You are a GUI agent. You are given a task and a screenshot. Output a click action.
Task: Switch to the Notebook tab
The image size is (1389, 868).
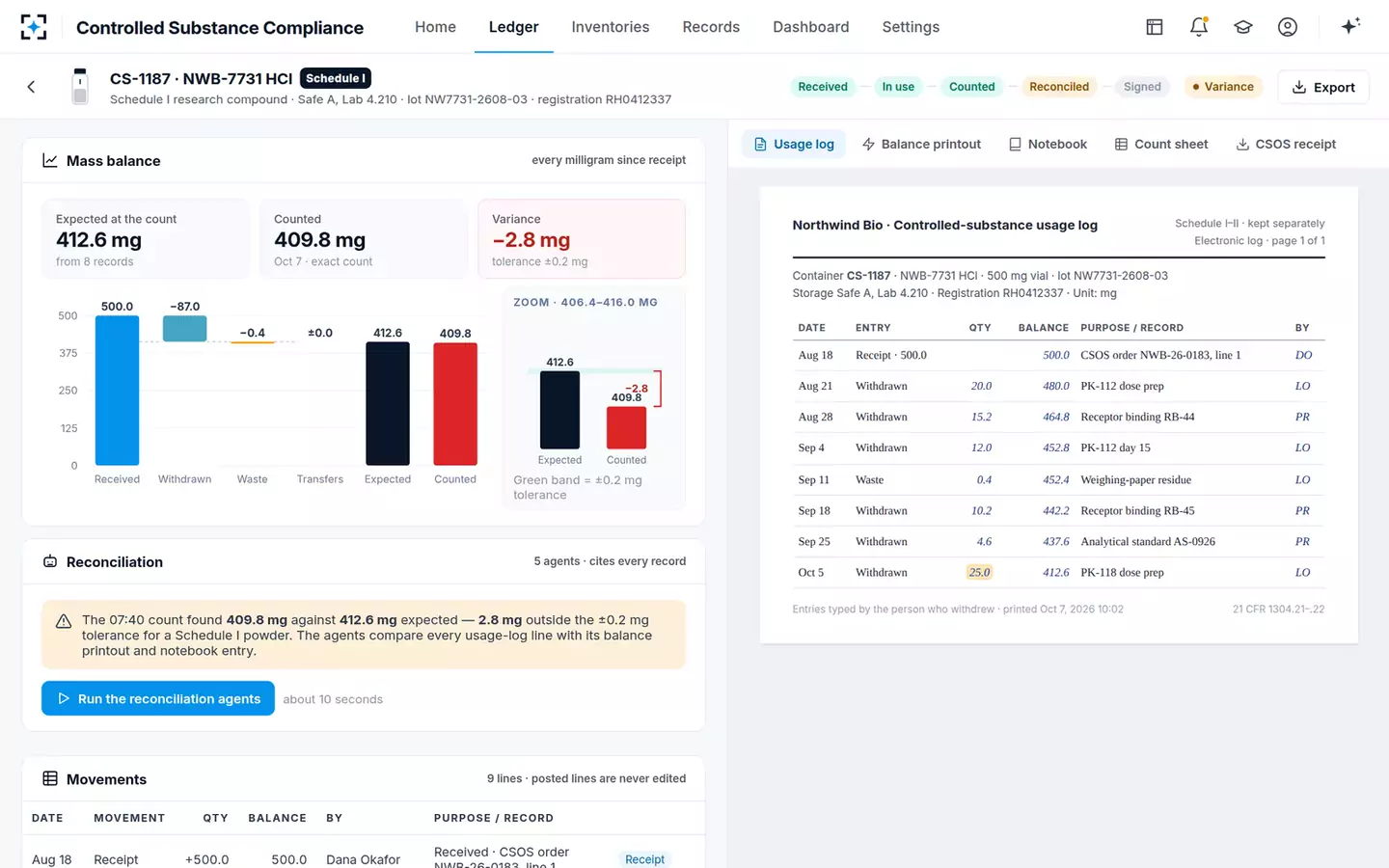pos(1048,144)
